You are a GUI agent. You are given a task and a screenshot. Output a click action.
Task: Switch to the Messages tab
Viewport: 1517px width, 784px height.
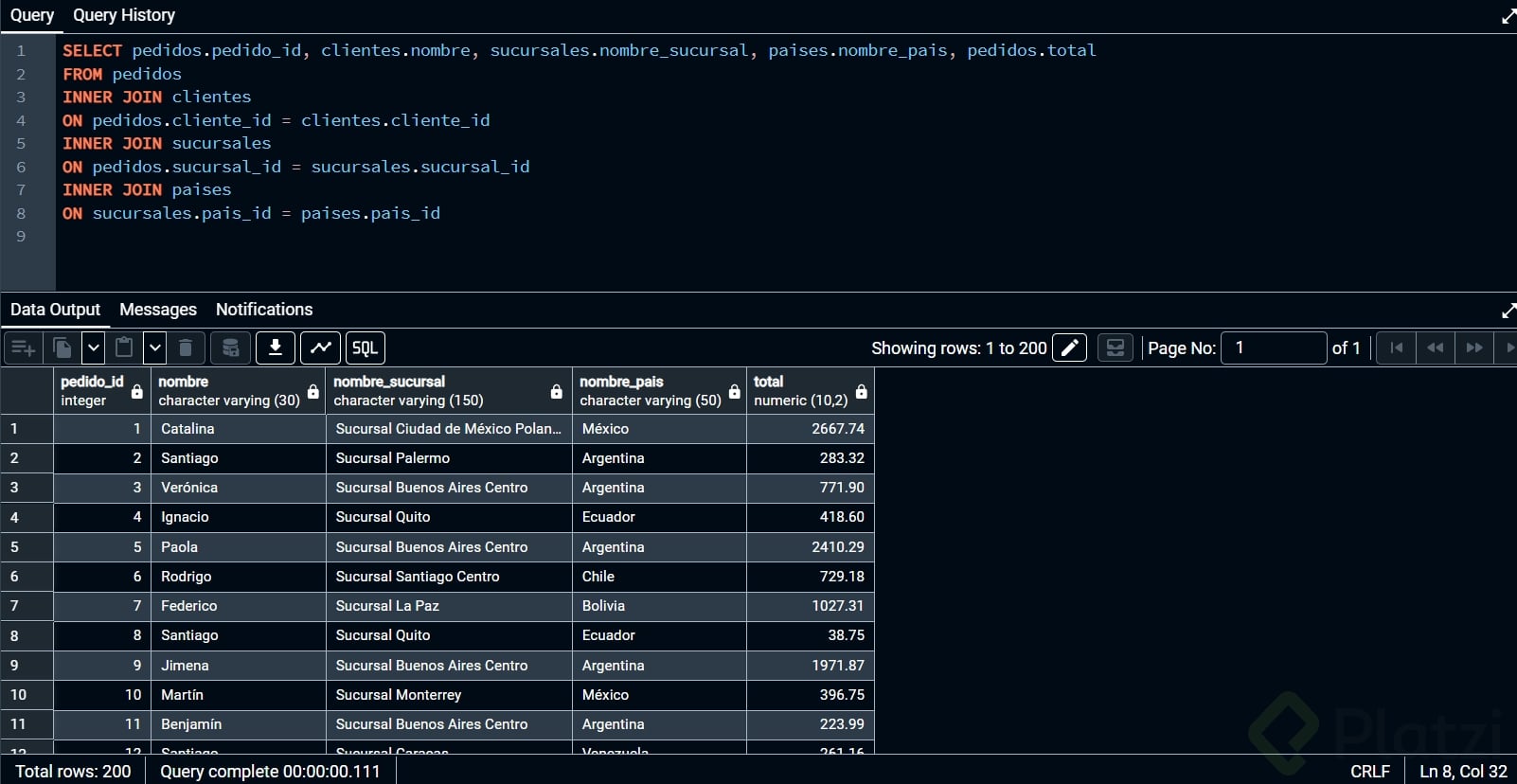click(x=158, y=310)
